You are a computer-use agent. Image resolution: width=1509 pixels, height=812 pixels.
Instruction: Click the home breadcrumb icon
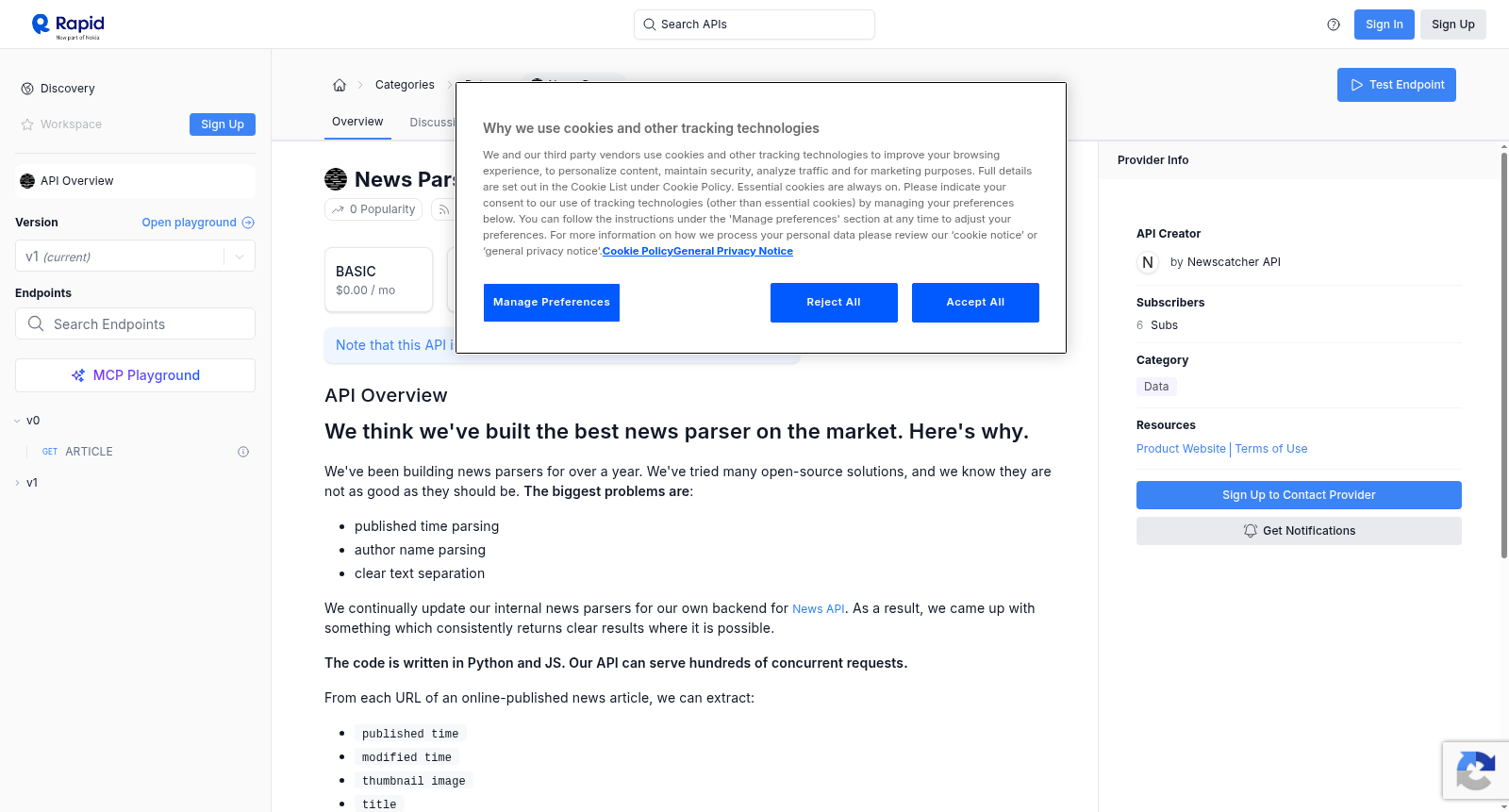click(340, 85)
